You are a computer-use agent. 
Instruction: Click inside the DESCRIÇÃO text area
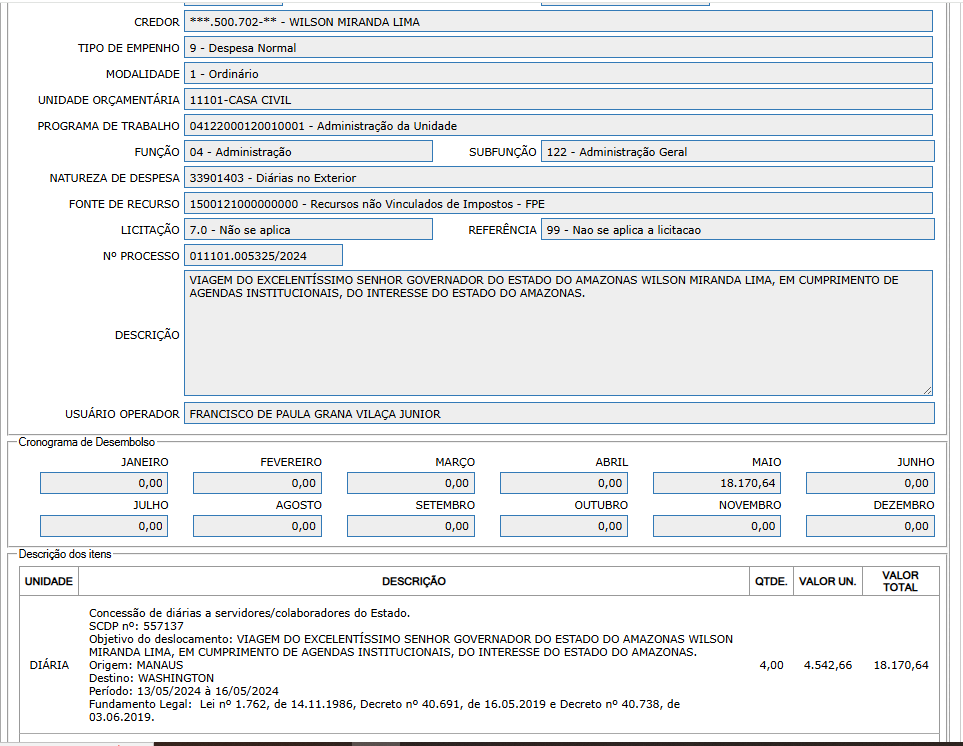click(558, 340)
